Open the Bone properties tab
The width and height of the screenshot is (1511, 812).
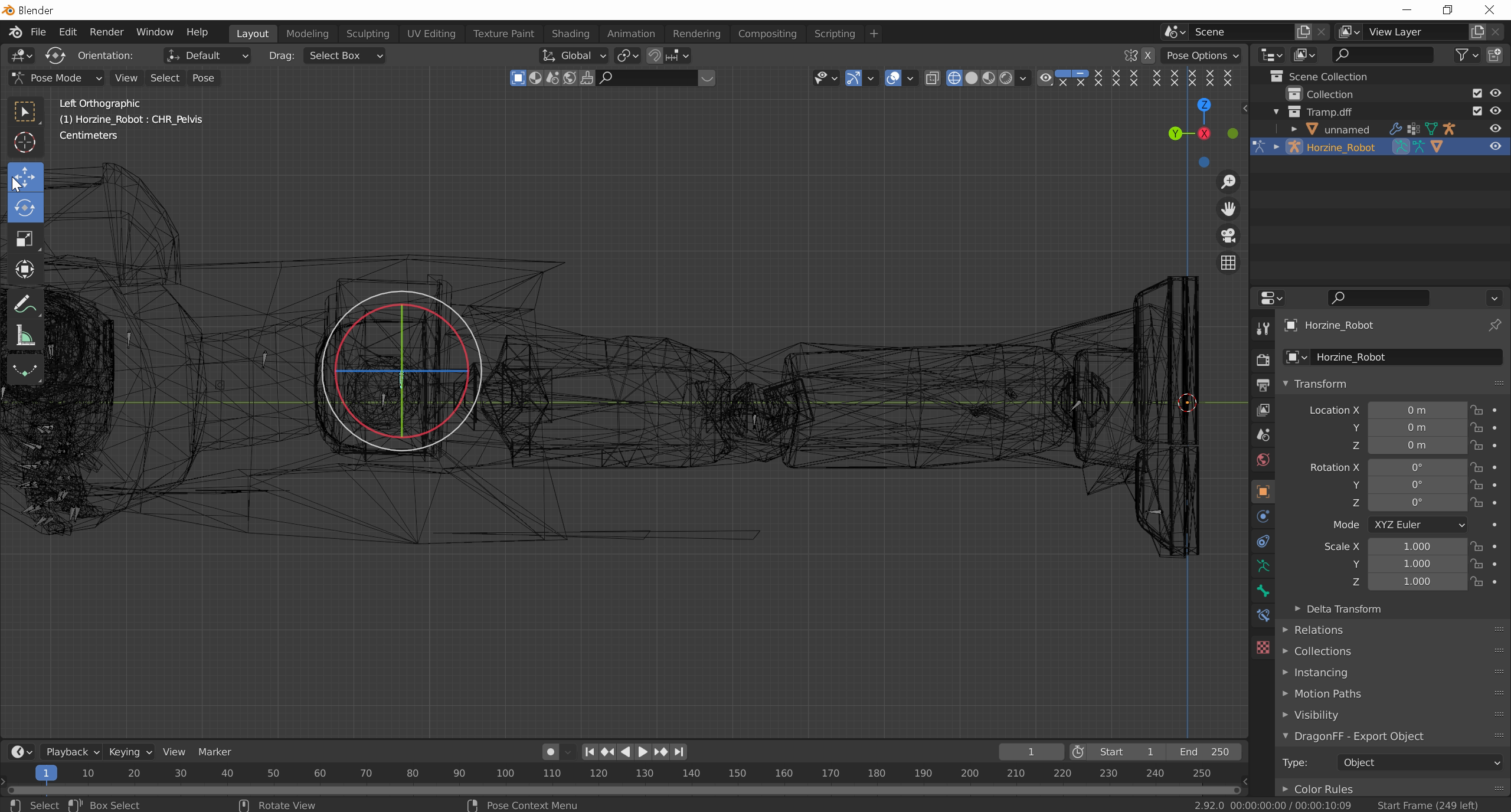(1263, 591)
